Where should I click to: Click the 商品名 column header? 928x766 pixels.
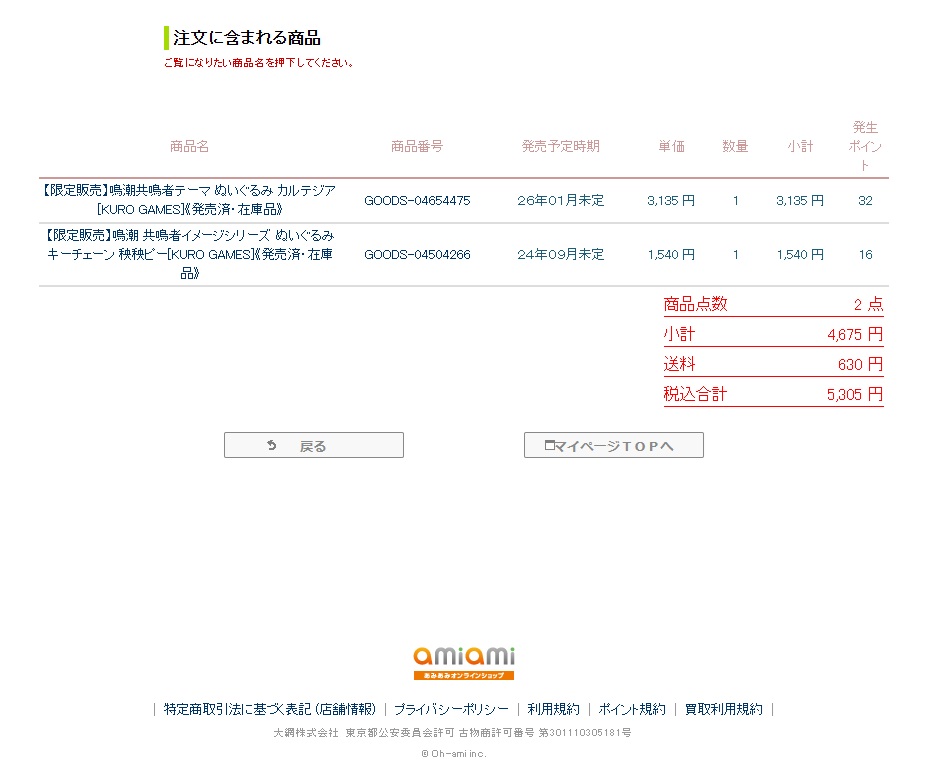(189, 146)
